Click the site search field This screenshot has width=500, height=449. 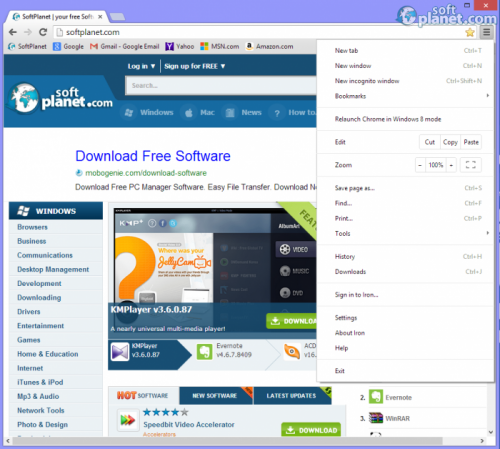click(x=221, y=86)
